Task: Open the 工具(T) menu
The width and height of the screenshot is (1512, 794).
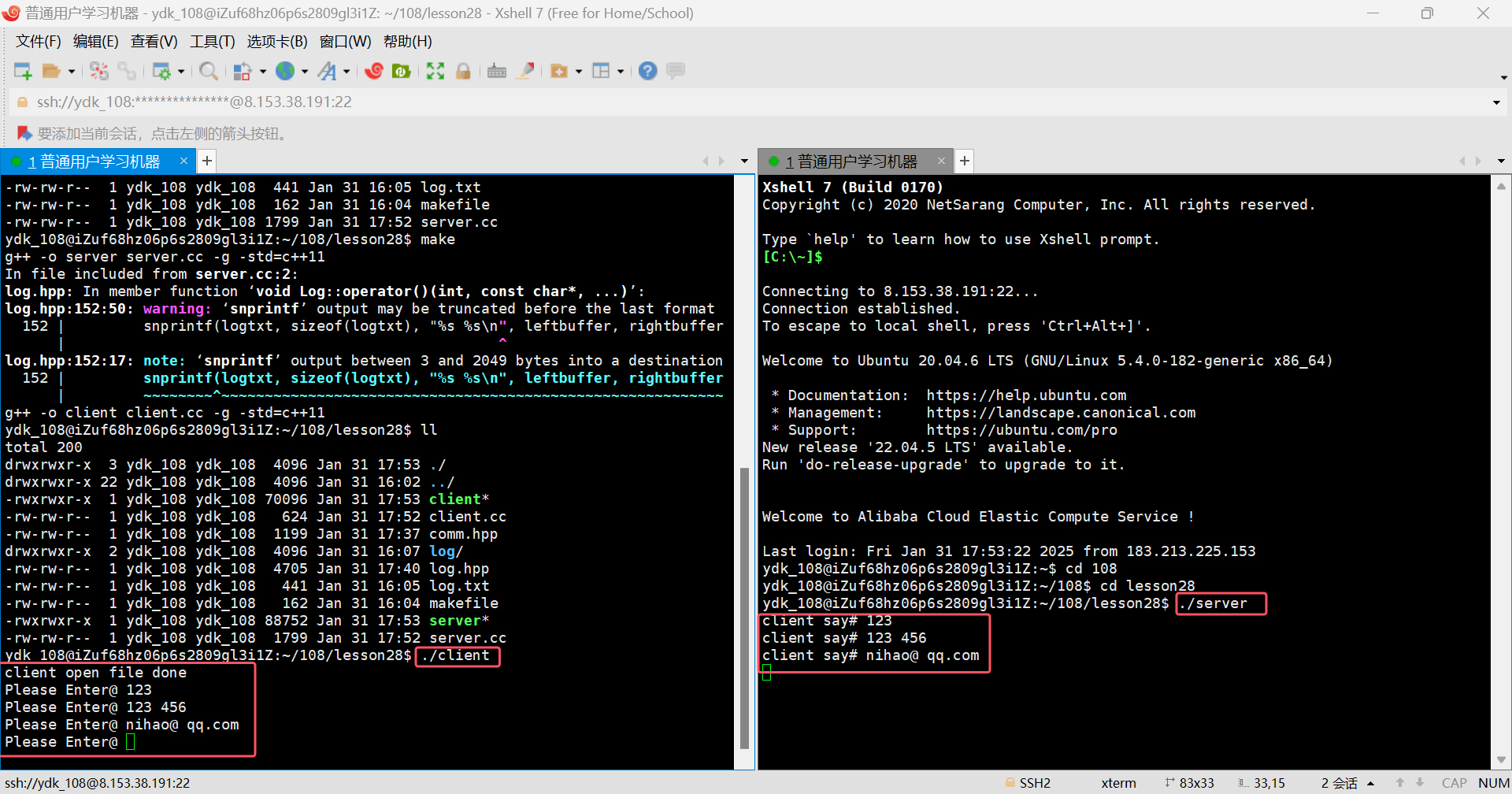Action: pyautogui.click(x=212, y=42)
